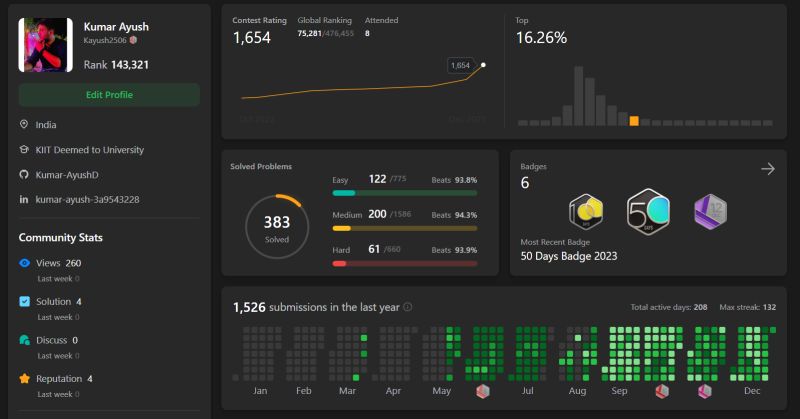
Task: Click the Medium 200 solved count
Action: [378, 214]
